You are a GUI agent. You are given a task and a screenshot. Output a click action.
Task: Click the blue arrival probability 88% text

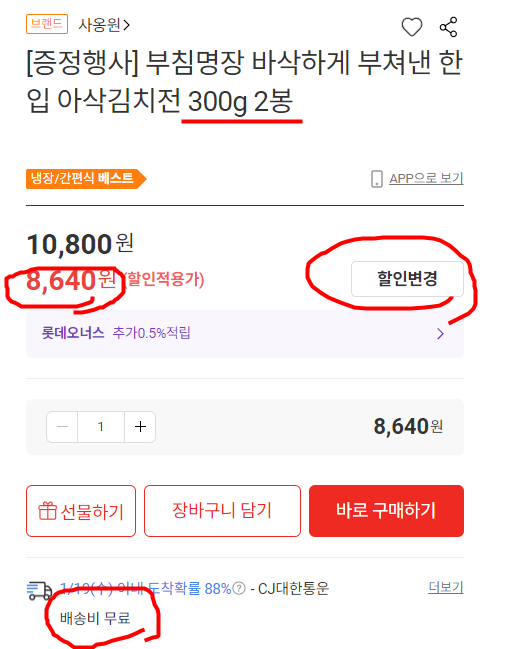tap(146, 588)
